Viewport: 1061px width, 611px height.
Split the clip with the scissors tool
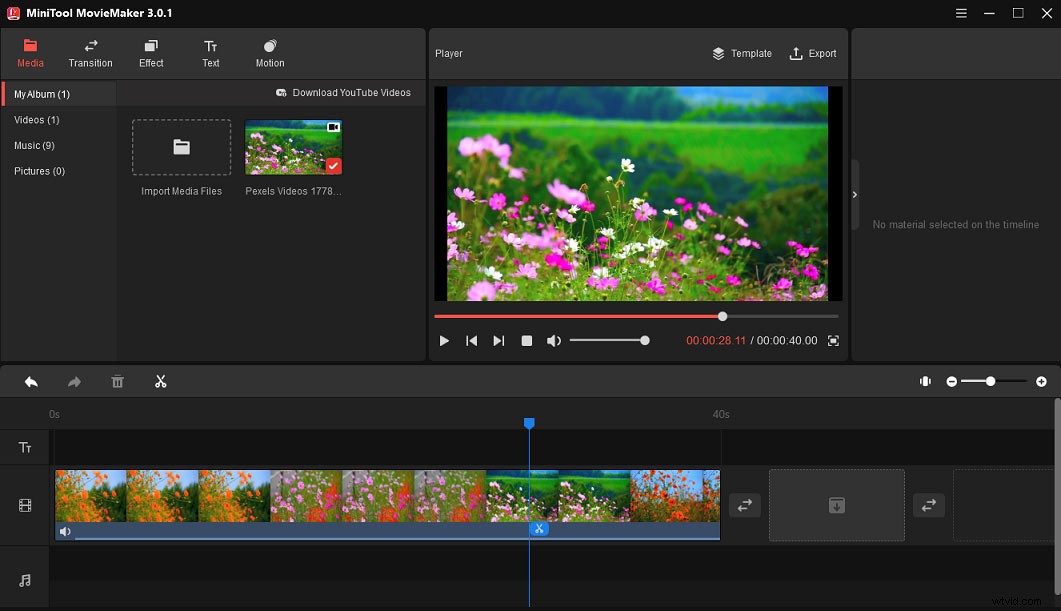click(x=161, y=381)
